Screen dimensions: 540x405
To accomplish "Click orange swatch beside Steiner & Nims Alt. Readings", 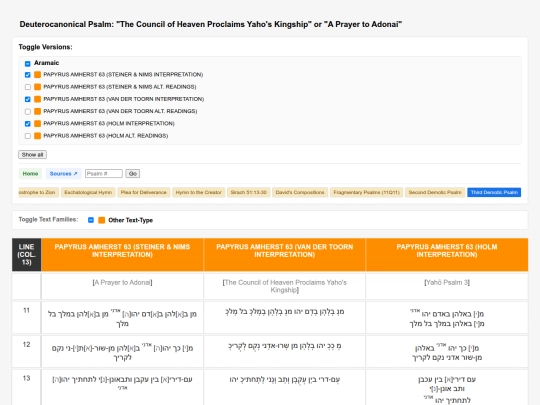I will coord(38,87).
